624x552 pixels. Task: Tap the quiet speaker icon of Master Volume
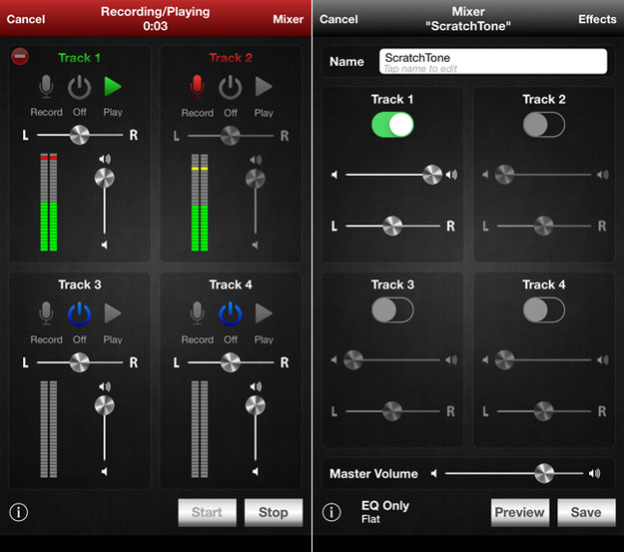click(x=434, y=473)
